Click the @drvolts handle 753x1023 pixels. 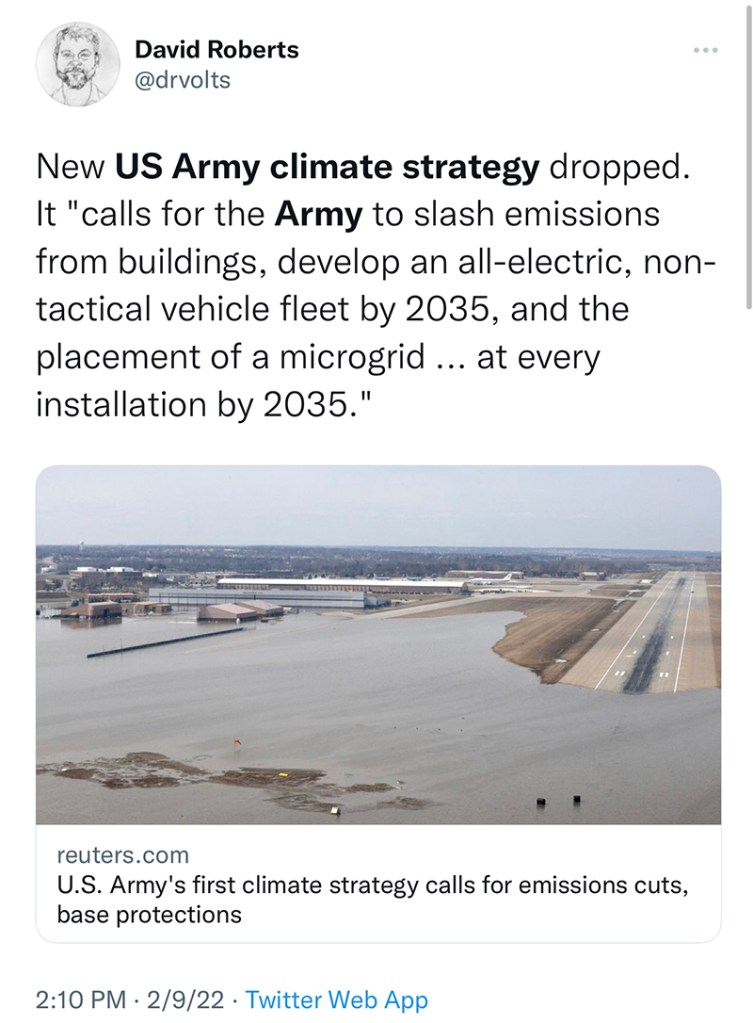coord(182,80)
